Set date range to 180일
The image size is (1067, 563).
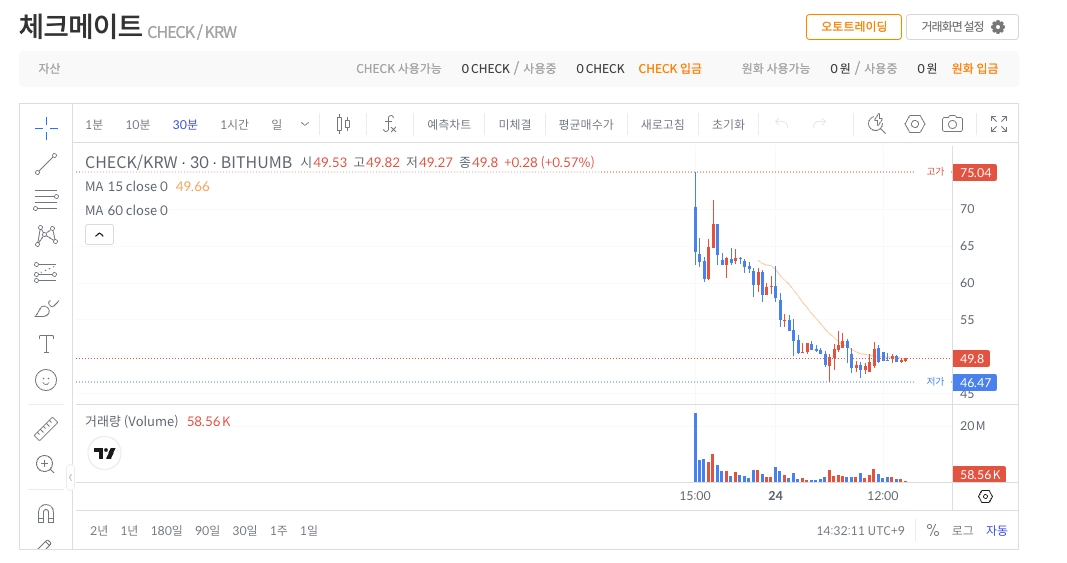(166, 530)
